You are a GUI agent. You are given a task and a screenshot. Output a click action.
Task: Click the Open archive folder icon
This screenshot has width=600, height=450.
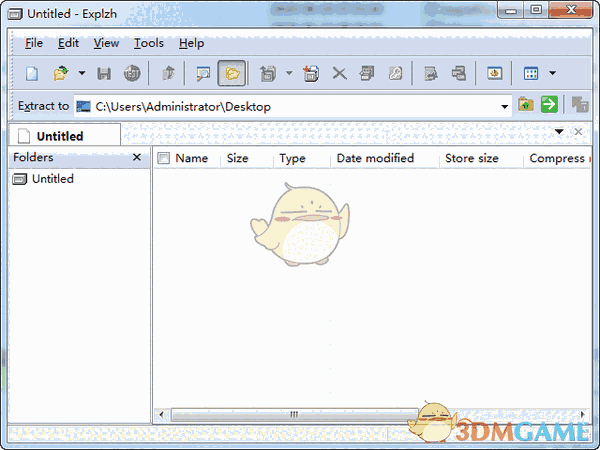(x=61, y=73)
